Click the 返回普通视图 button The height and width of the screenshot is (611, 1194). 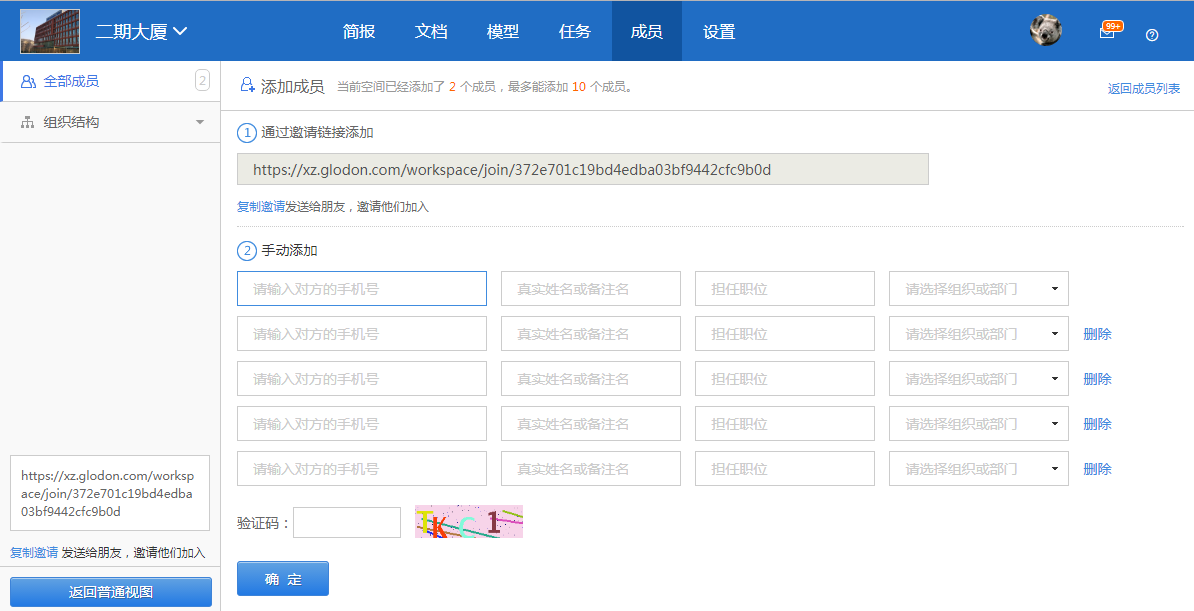tap(111, 592)
